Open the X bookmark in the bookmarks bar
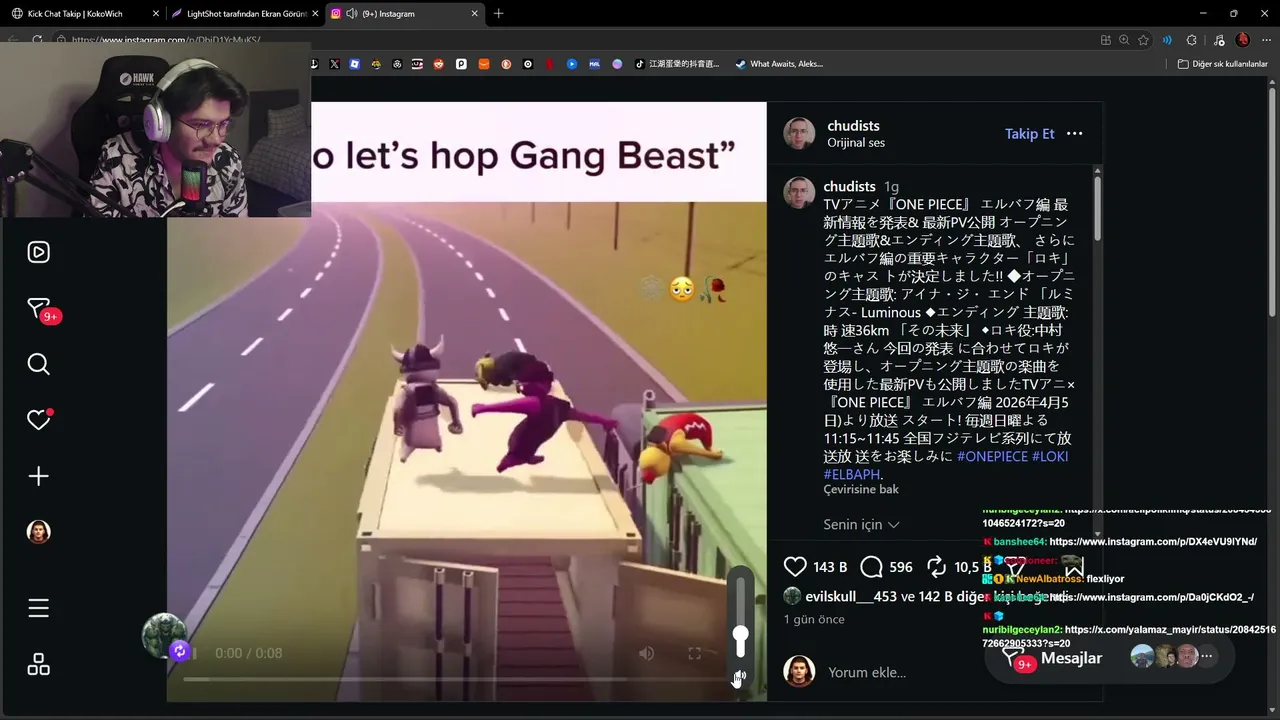 point(334,64)
